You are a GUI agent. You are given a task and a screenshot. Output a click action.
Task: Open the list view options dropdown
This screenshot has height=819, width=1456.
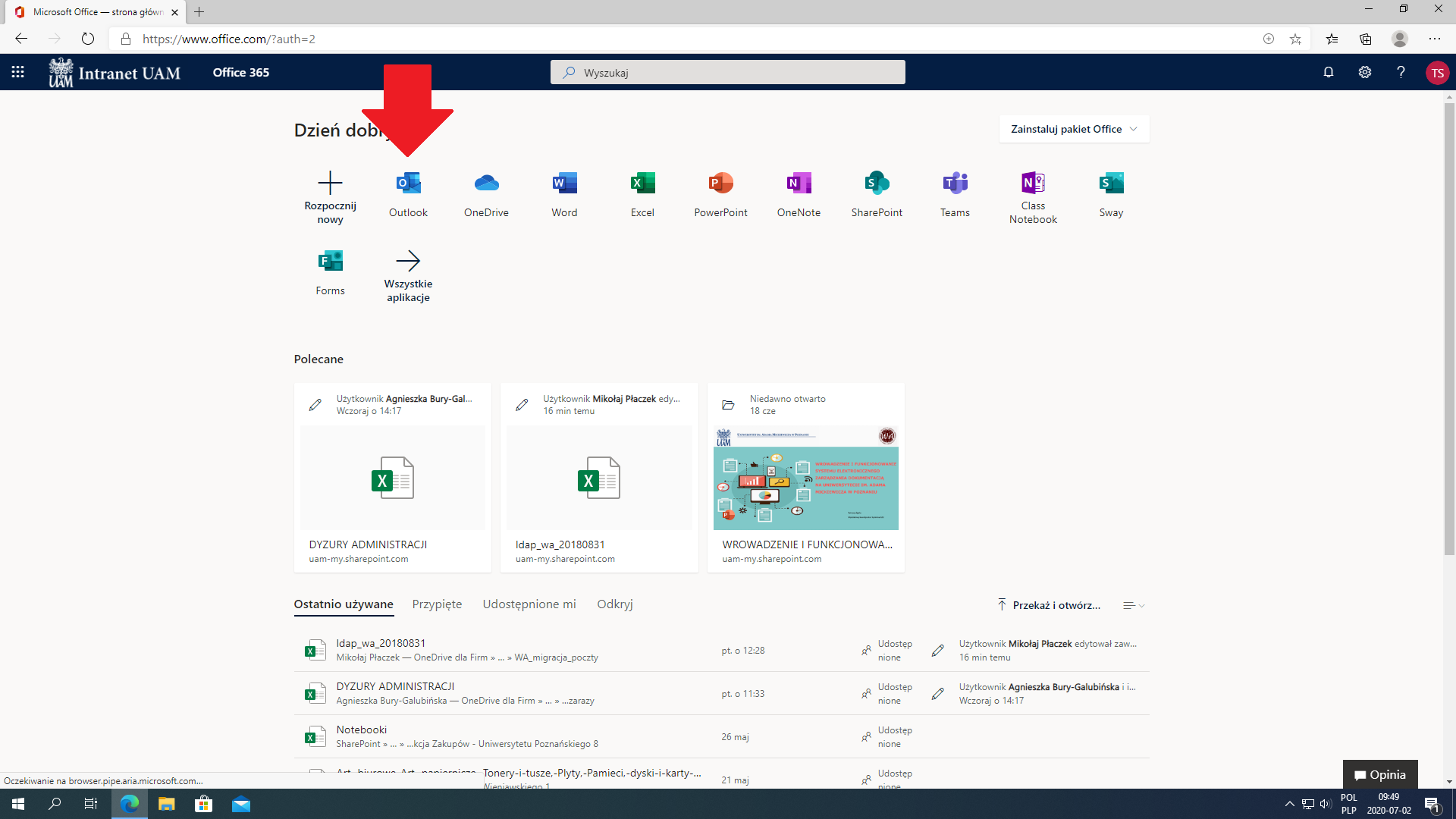coord(1134,605)
